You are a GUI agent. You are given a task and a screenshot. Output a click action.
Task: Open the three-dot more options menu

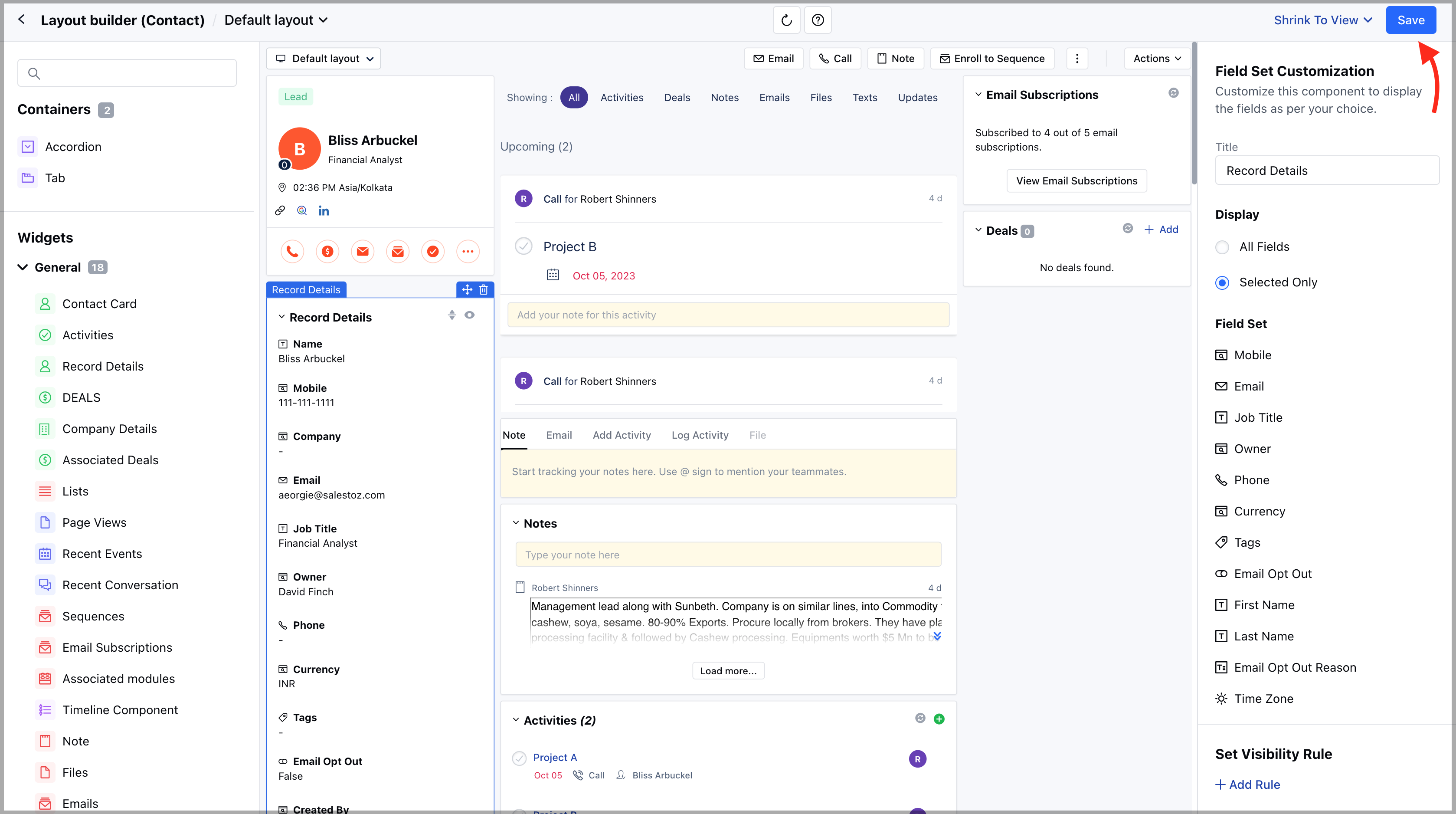(1077, 58)
